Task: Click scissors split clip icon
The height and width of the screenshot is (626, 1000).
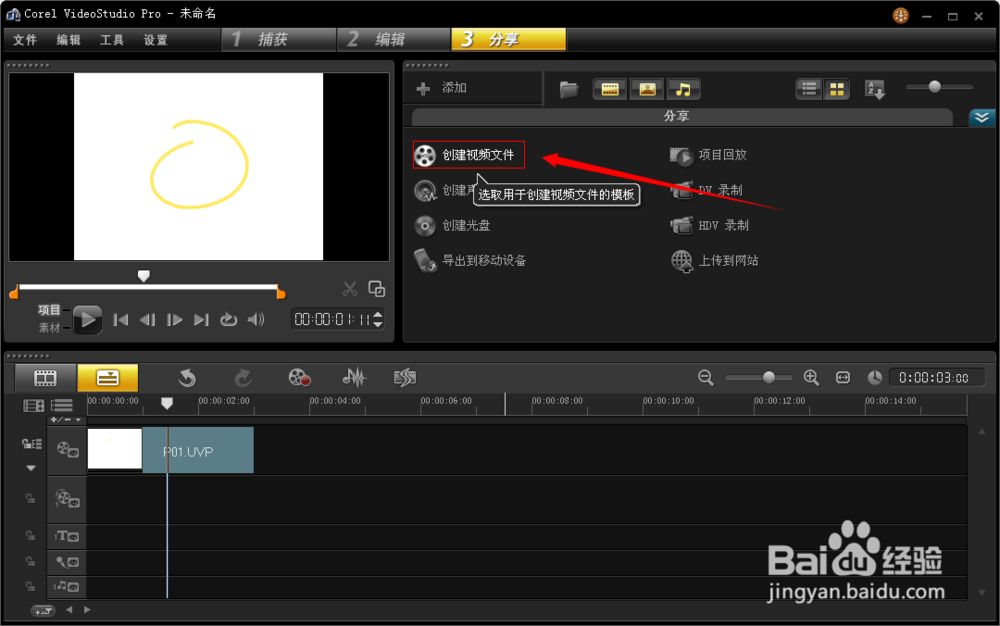Action: 349,289
